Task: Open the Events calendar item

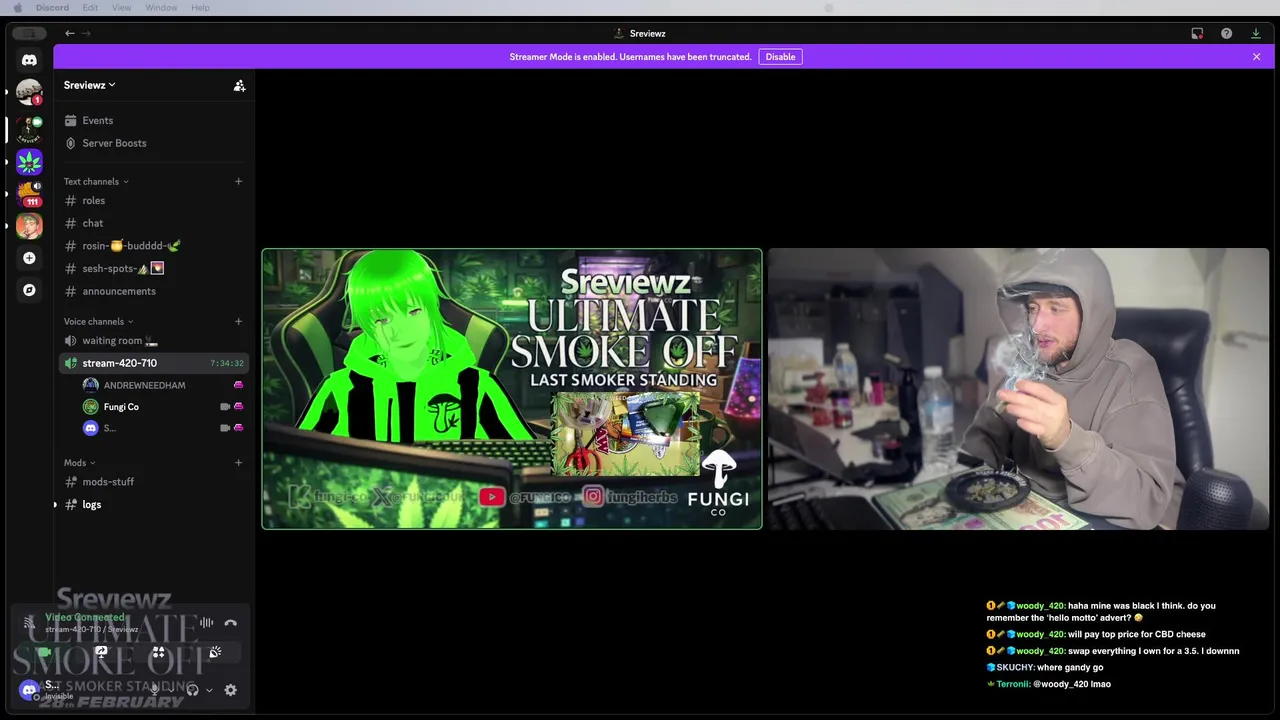Action: tap(153, 120)
